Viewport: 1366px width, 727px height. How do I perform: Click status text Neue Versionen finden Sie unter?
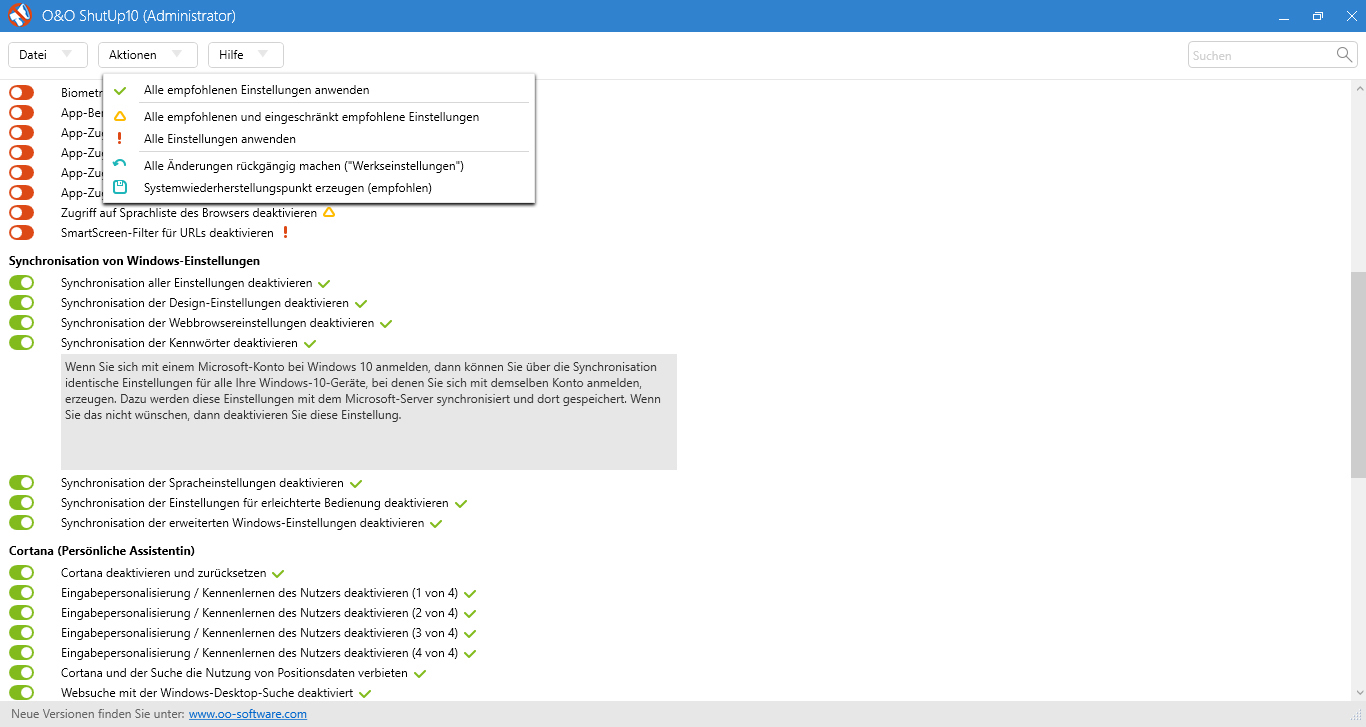[98, 714]
